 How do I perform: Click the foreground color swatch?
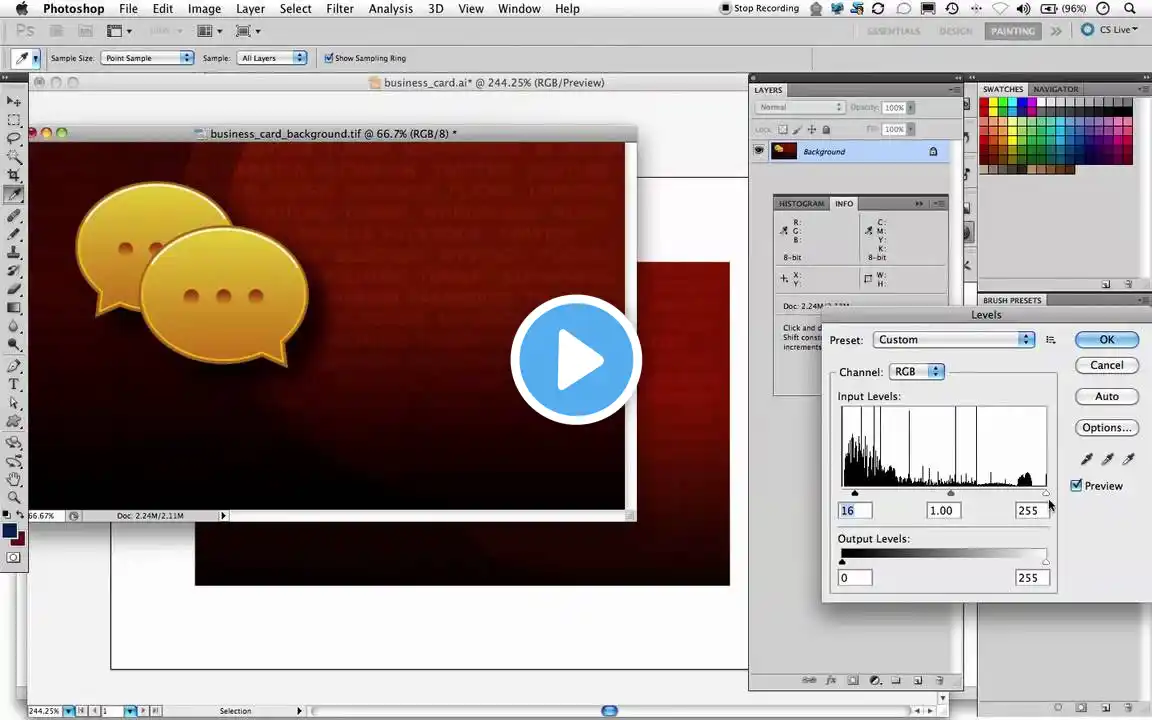pyautogui.click(x=9, y=530)
